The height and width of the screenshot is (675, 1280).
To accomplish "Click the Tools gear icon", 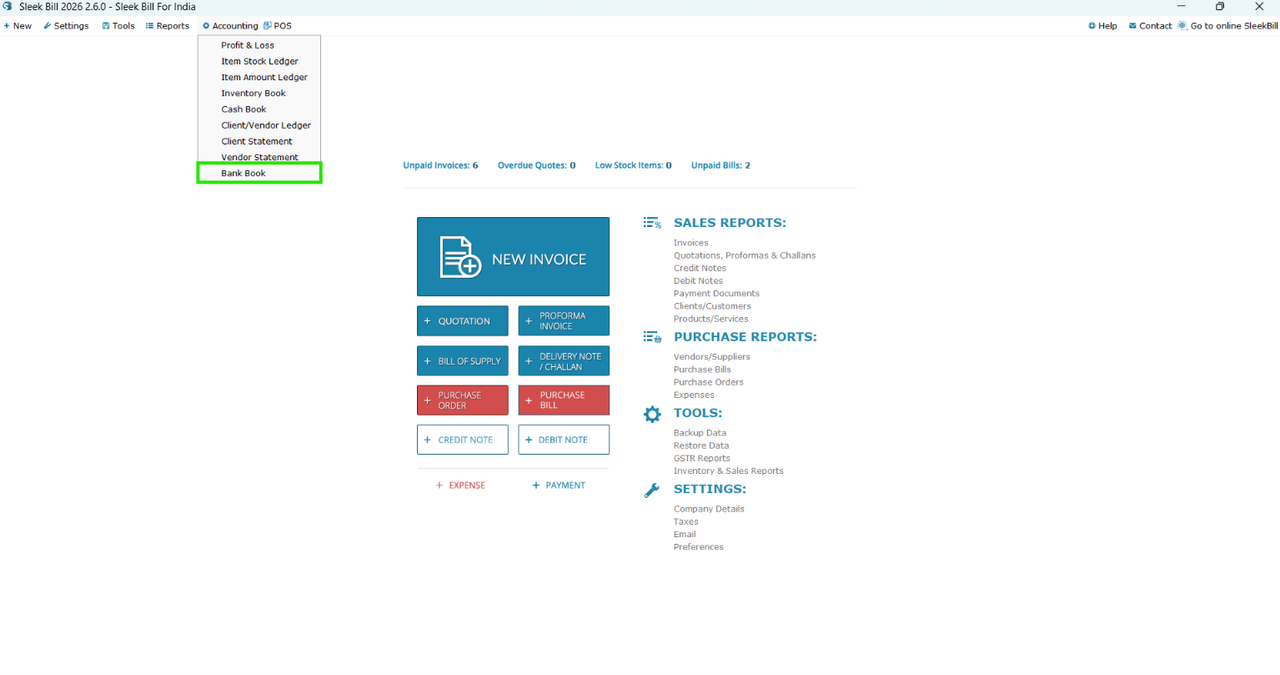I will point(652,414).
